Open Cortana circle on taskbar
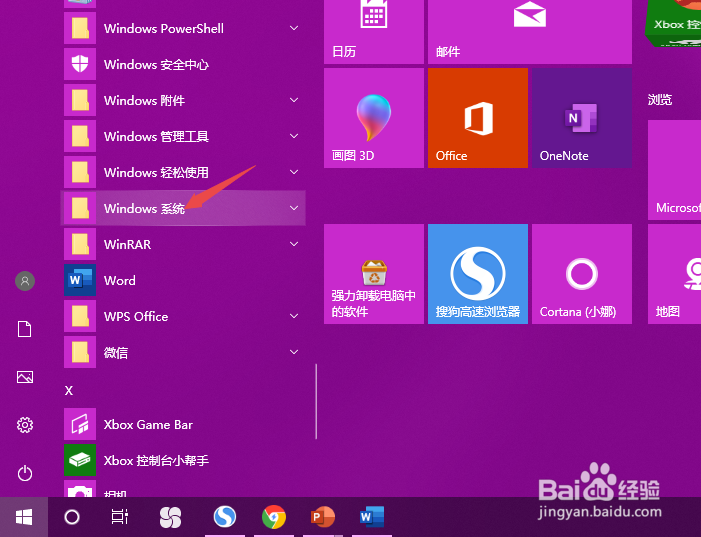The width and height of the screenshot is (701, 537). (x=72, y=517)
